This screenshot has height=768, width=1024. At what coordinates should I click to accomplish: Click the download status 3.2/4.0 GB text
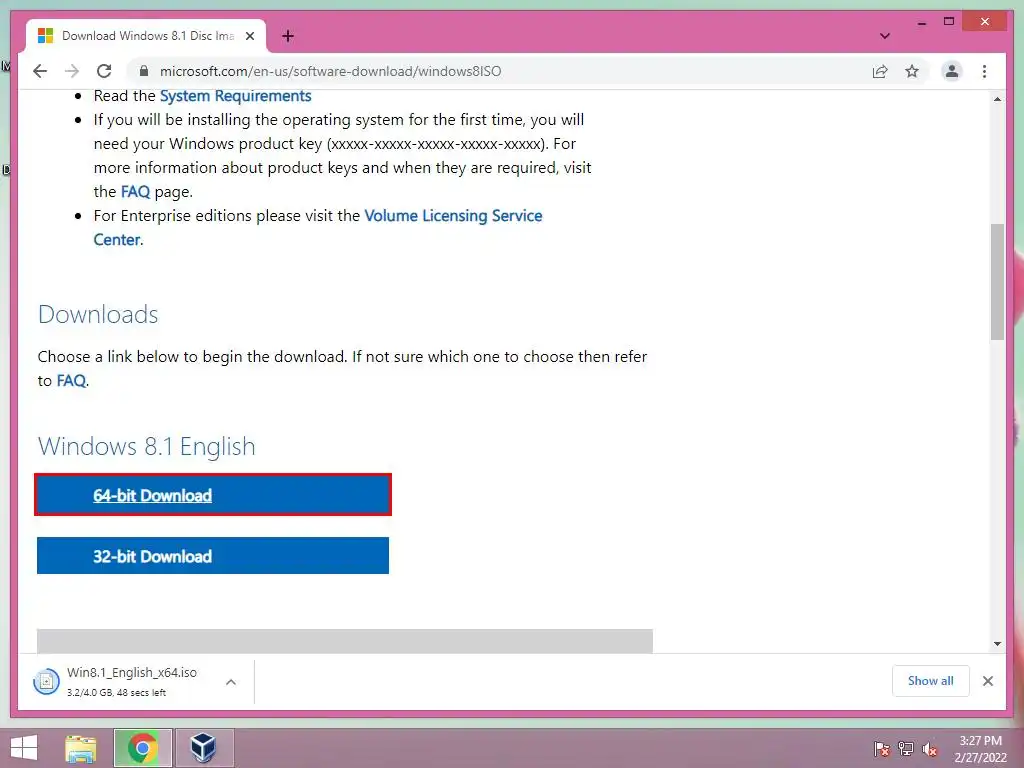tap(116, 693)
